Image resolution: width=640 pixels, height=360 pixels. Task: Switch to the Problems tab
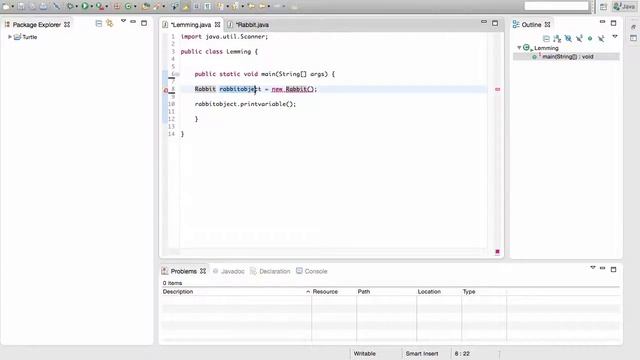(x=184, y=271)
